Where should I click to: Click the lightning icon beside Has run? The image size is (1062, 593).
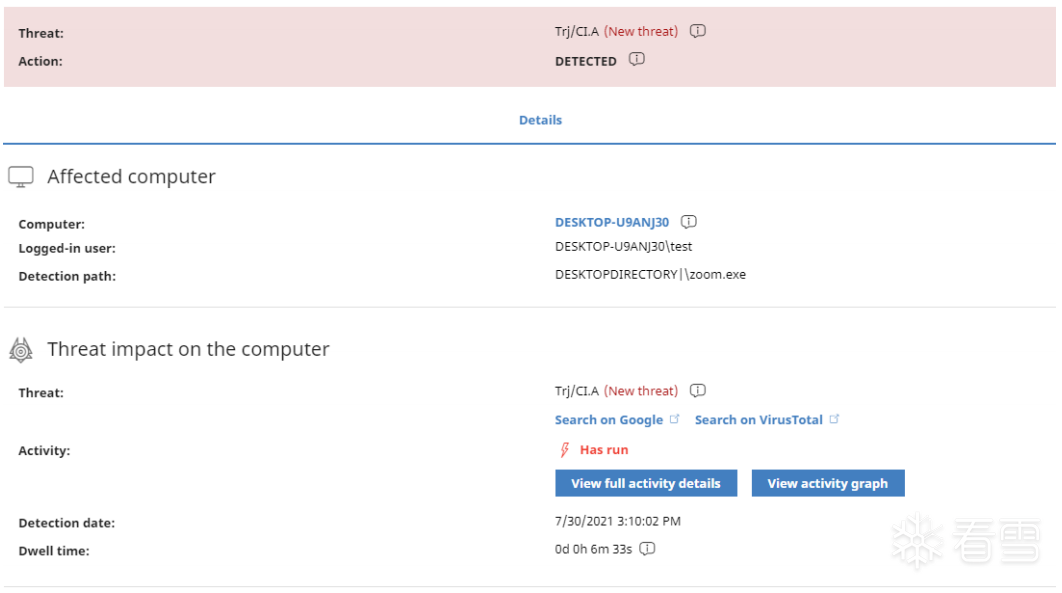[x=565, y=450]
